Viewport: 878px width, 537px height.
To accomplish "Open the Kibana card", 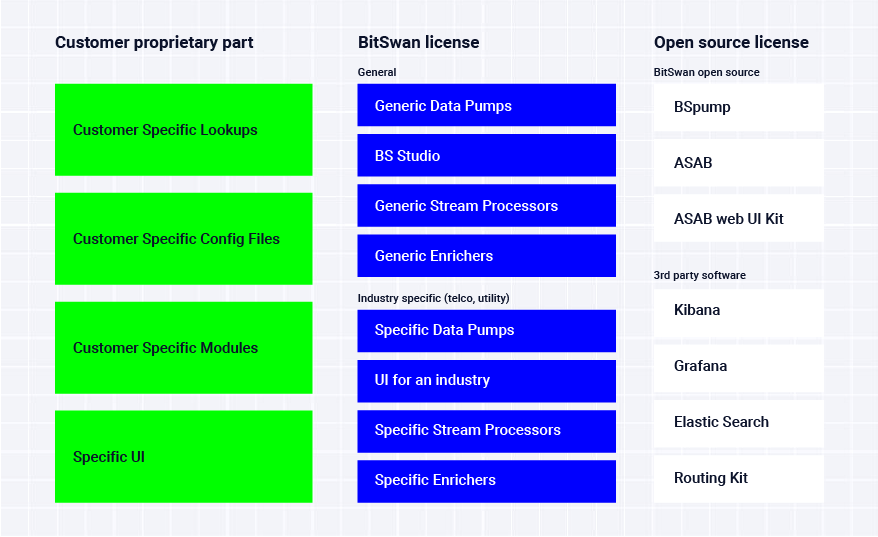I will click(x=739, y=312).
